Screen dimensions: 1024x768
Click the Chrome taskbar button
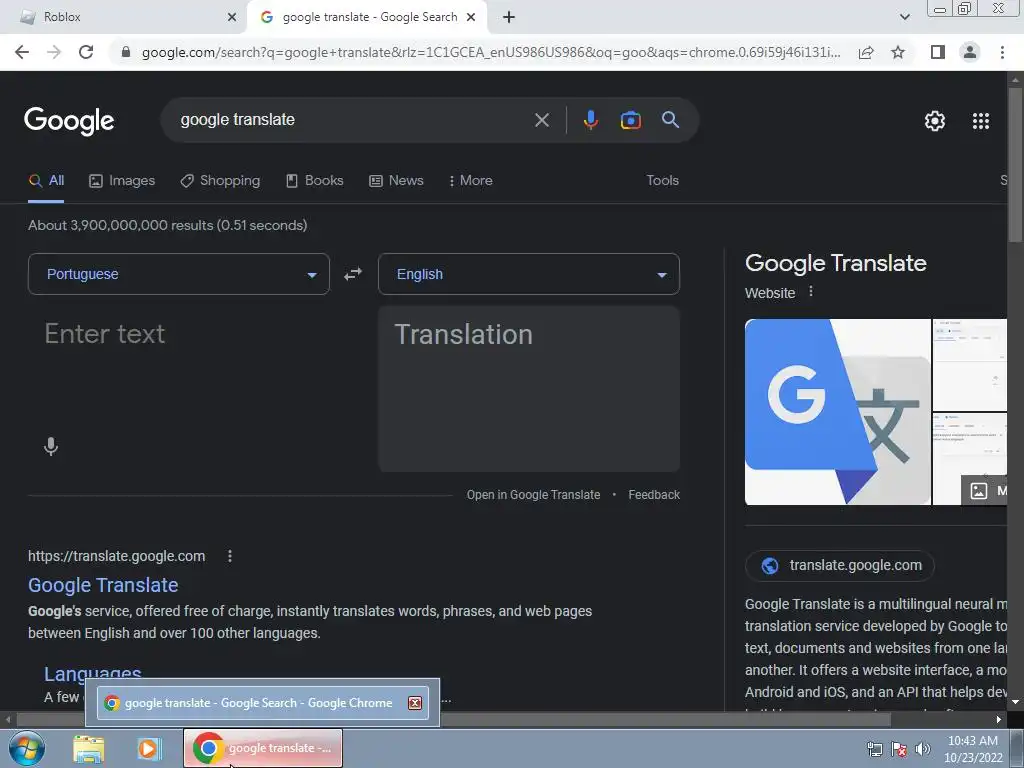(263, 748)
